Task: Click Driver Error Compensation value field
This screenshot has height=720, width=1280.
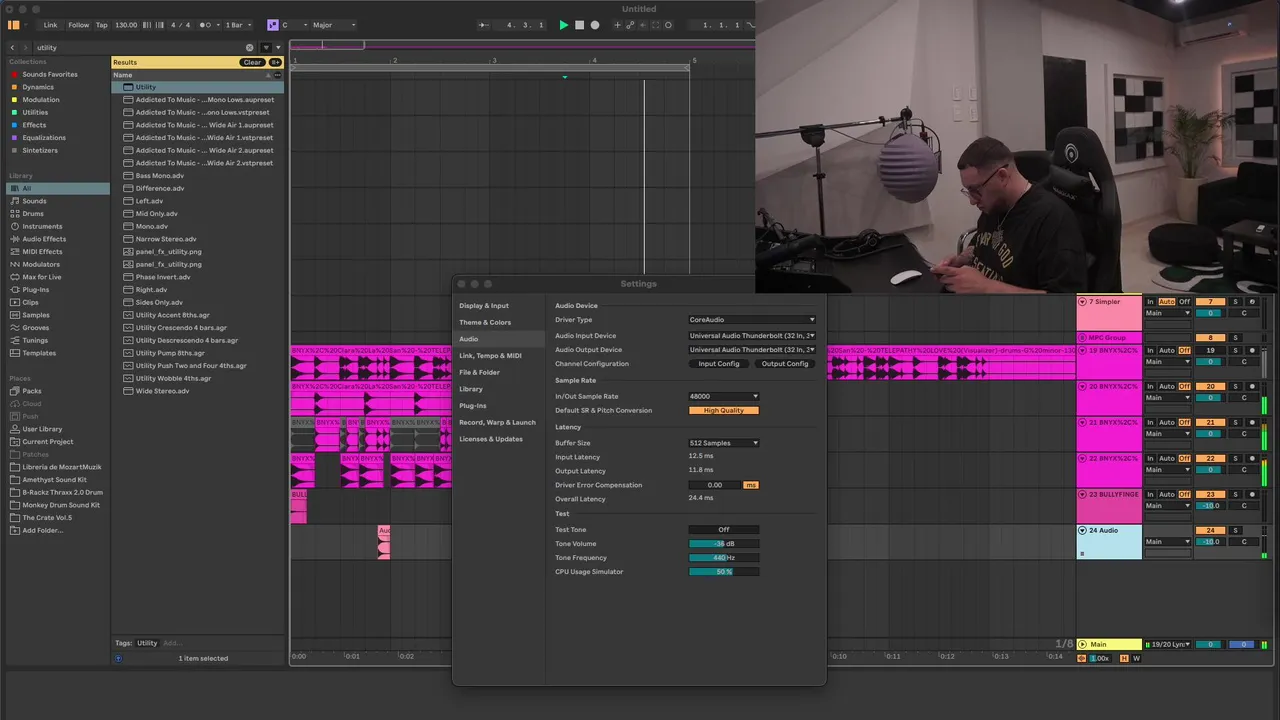Action: [x=715, y=485]
